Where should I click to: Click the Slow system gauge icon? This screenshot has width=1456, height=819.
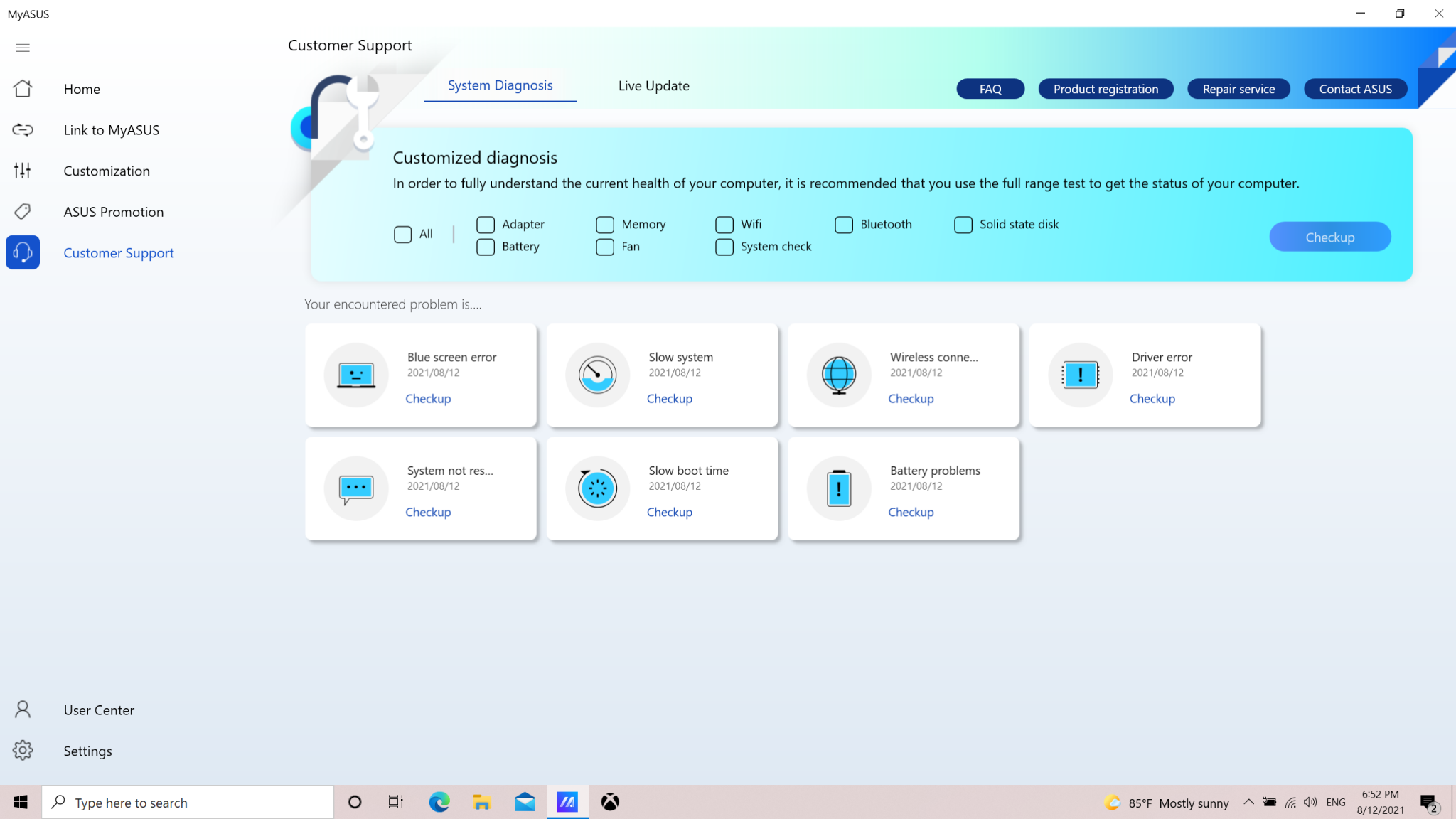(597, 375)
